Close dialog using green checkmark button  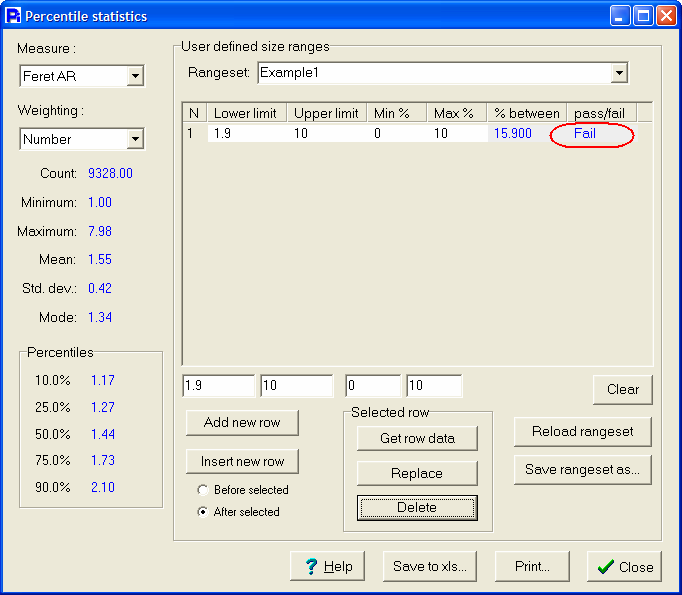pos(624,567)
